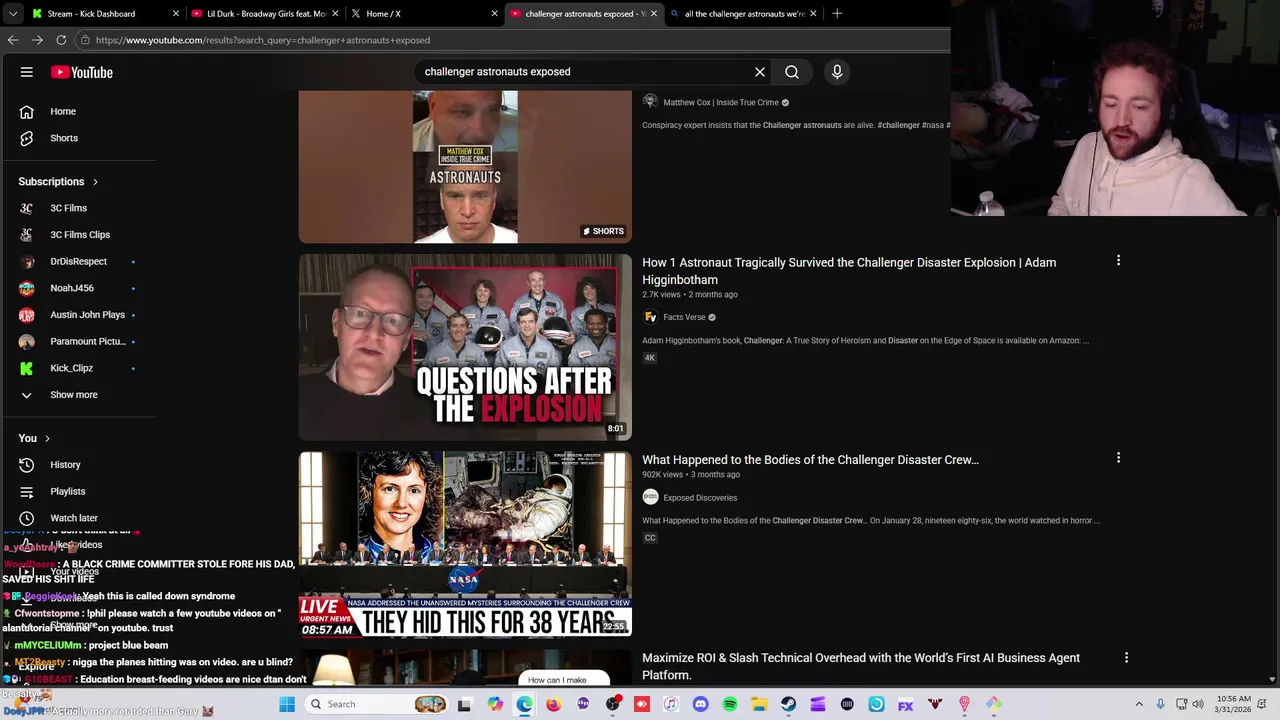1280x720 pixels.
Task: Switch to the Stream - Kick Dashboard tab
Action: (92, 14)
